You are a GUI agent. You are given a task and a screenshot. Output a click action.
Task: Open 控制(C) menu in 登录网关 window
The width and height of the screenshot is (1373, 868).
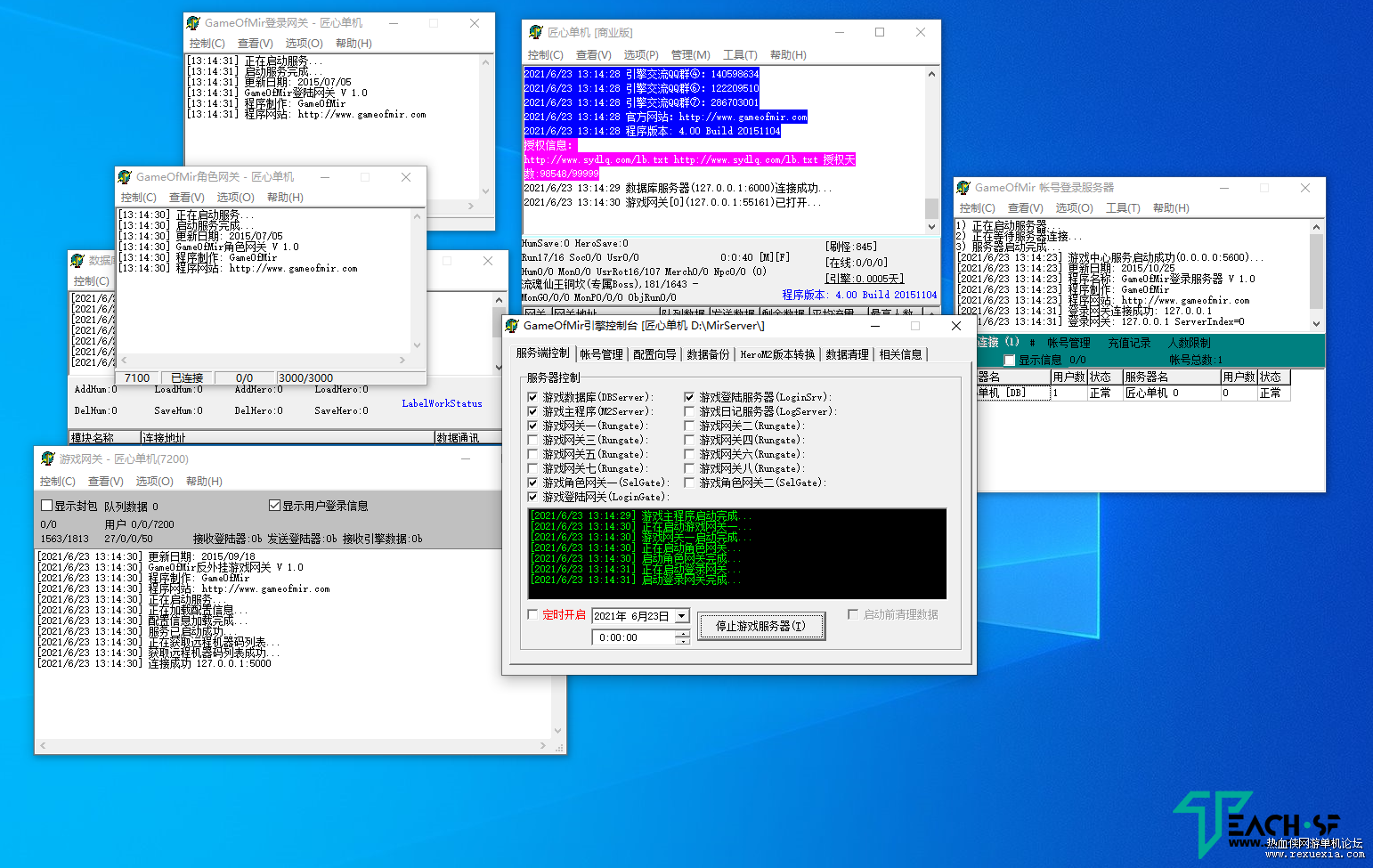point(207,44)
